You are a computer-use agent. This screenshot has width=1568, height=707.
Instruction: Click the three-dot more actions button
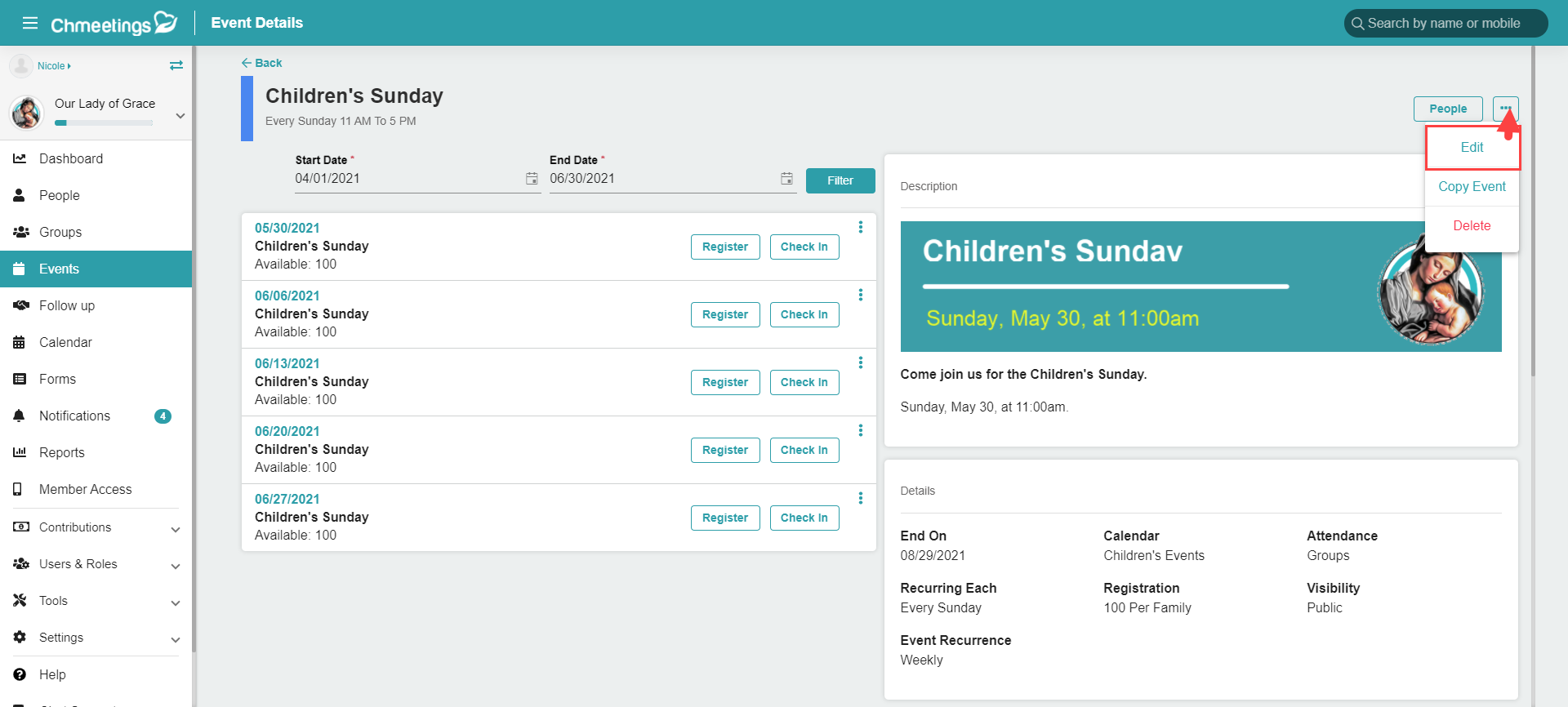[1505, 109]
